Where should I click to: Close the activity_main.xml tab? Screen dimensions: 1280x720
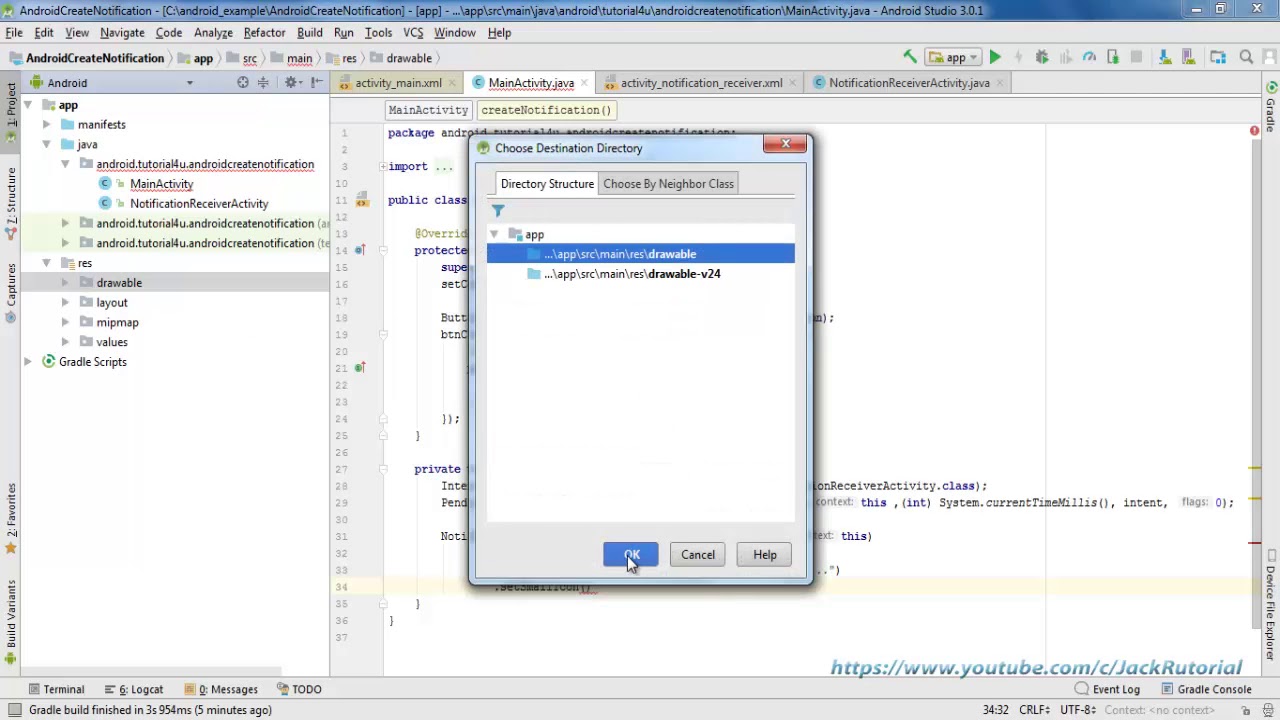click(x=453, y=83)
